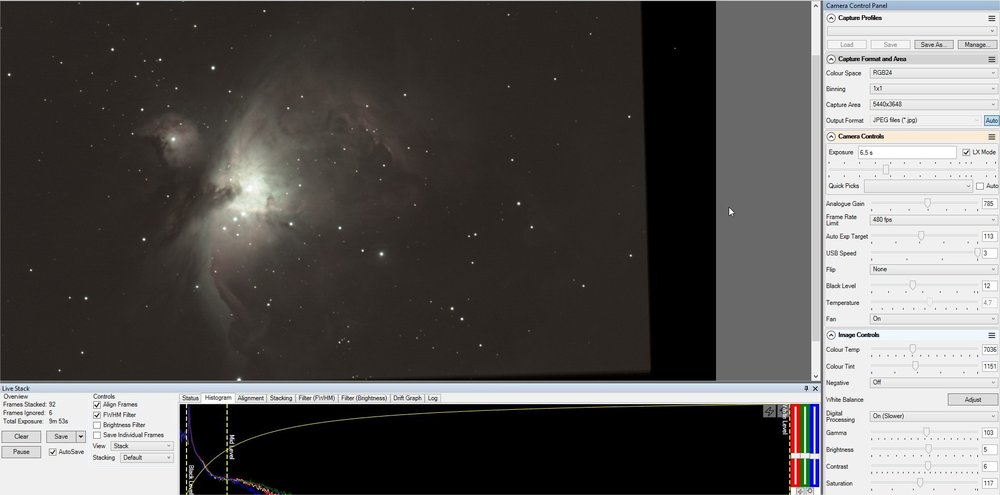Toggle the LX Mode checkbox
This screenshot has height=495, width=1000.
[966, 152]
